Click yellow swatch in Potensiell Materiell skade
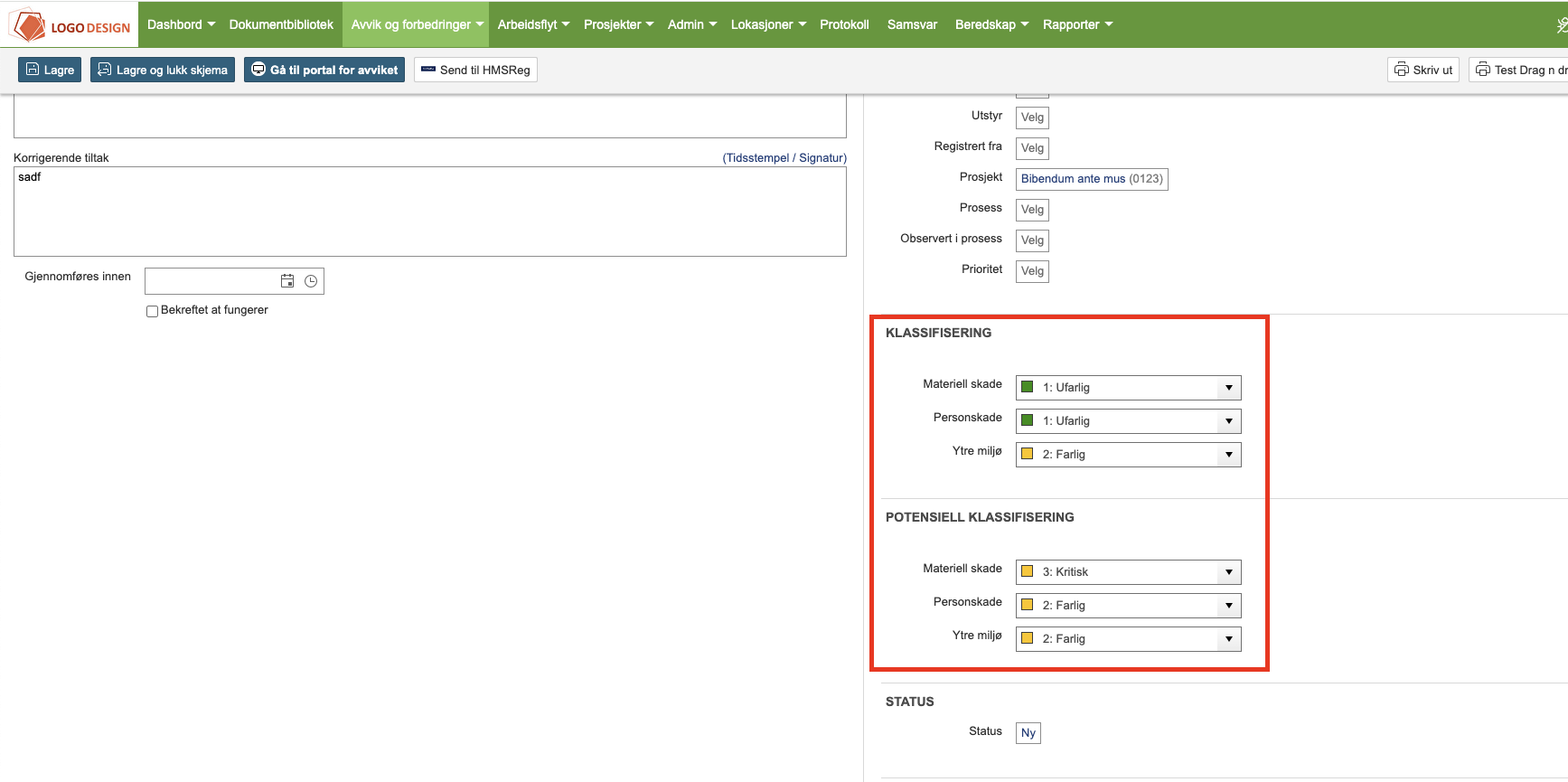 coord(1028,571)
